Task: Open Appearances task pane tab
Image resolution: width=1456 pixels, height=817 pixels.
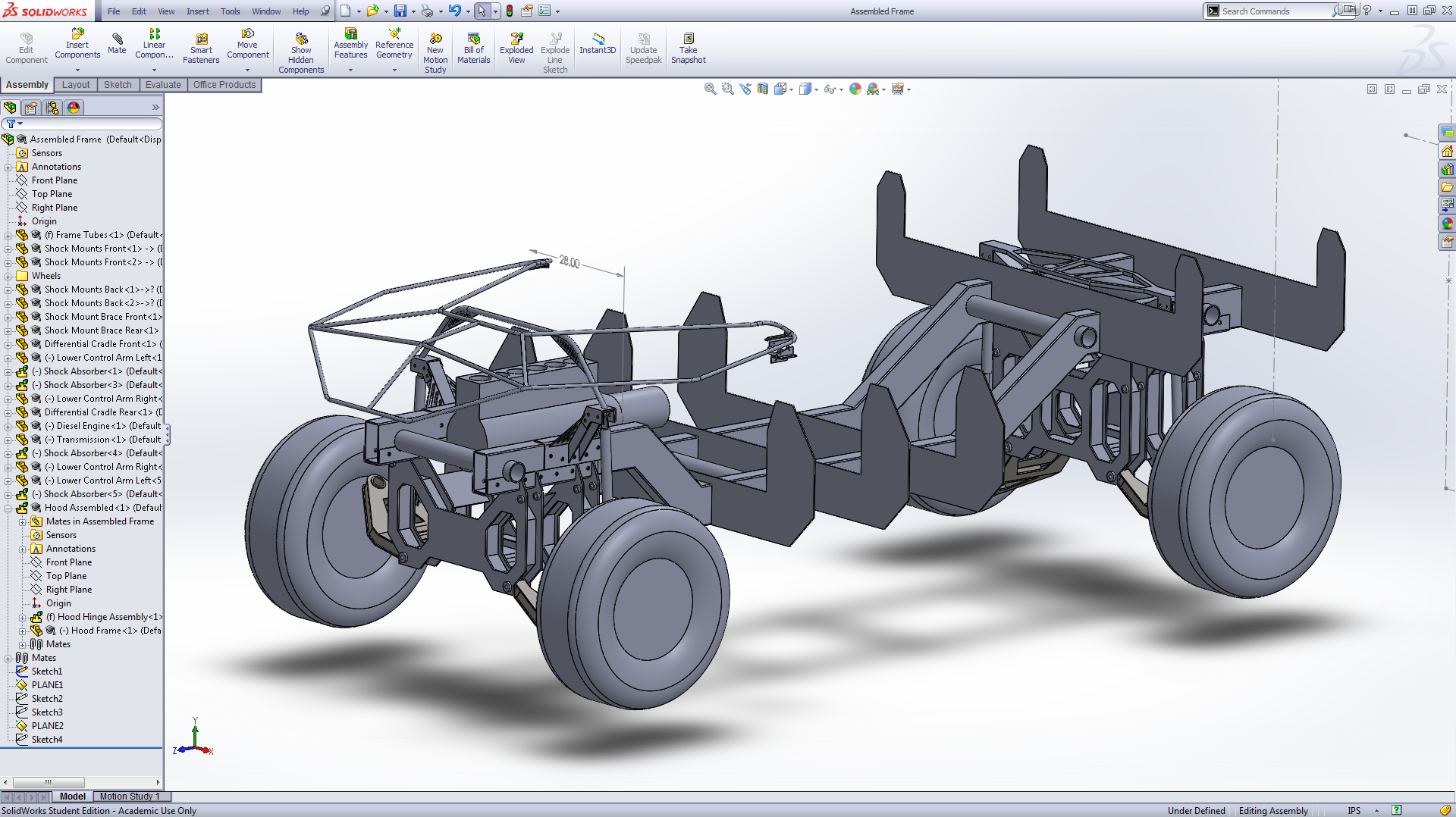Action: [x=1448, y=224]
